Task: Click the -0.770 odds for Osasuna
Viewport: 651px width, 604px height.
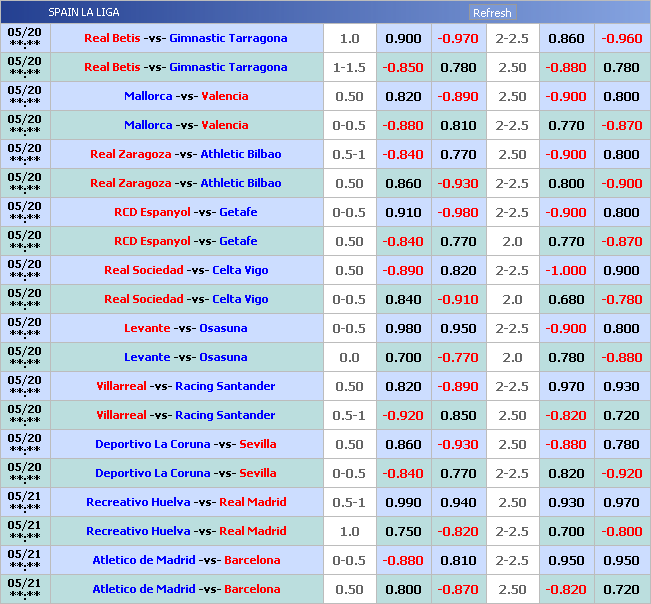Action: (458, 358)
